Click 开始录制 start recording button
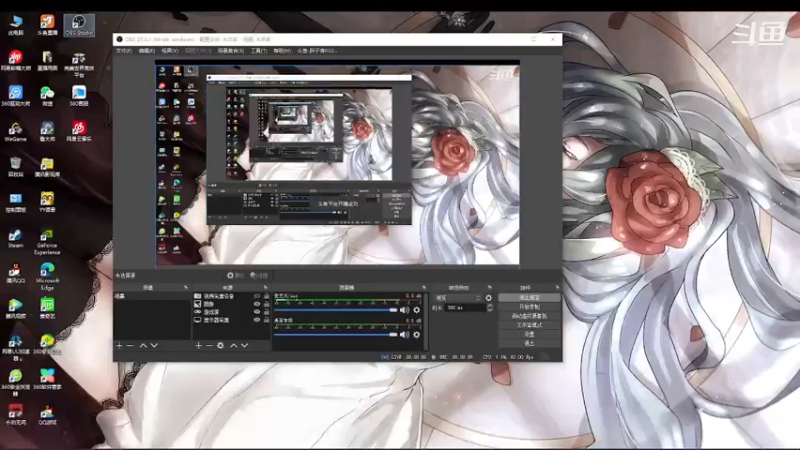800x450 pixels. pyautogui.click(x=529, y=307)
